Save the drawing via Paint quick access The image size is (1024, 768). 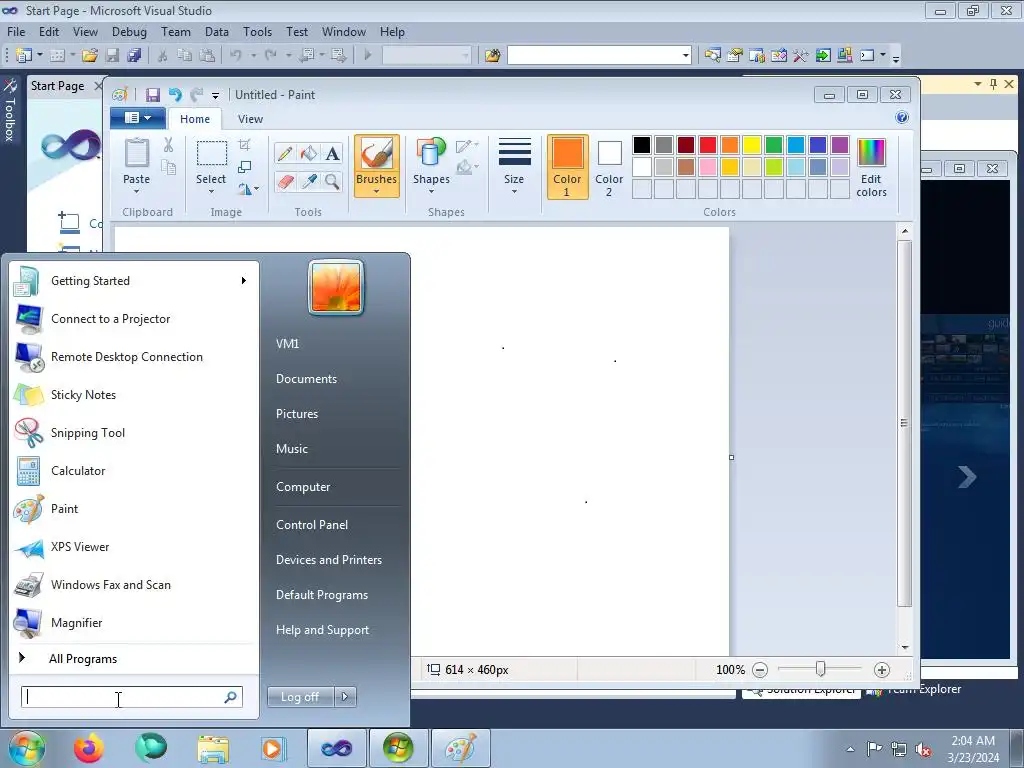coord(153,95)
